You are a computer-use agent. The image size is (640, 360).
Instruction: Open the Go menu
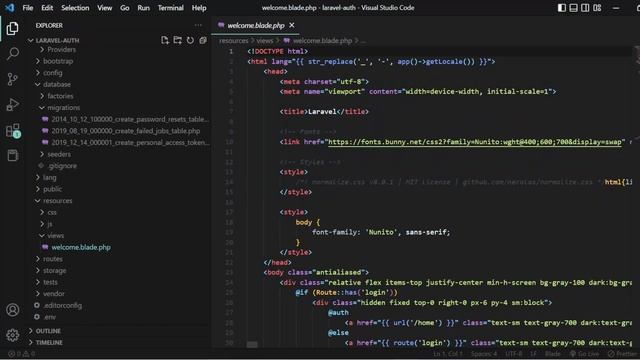tap(125, 8)
